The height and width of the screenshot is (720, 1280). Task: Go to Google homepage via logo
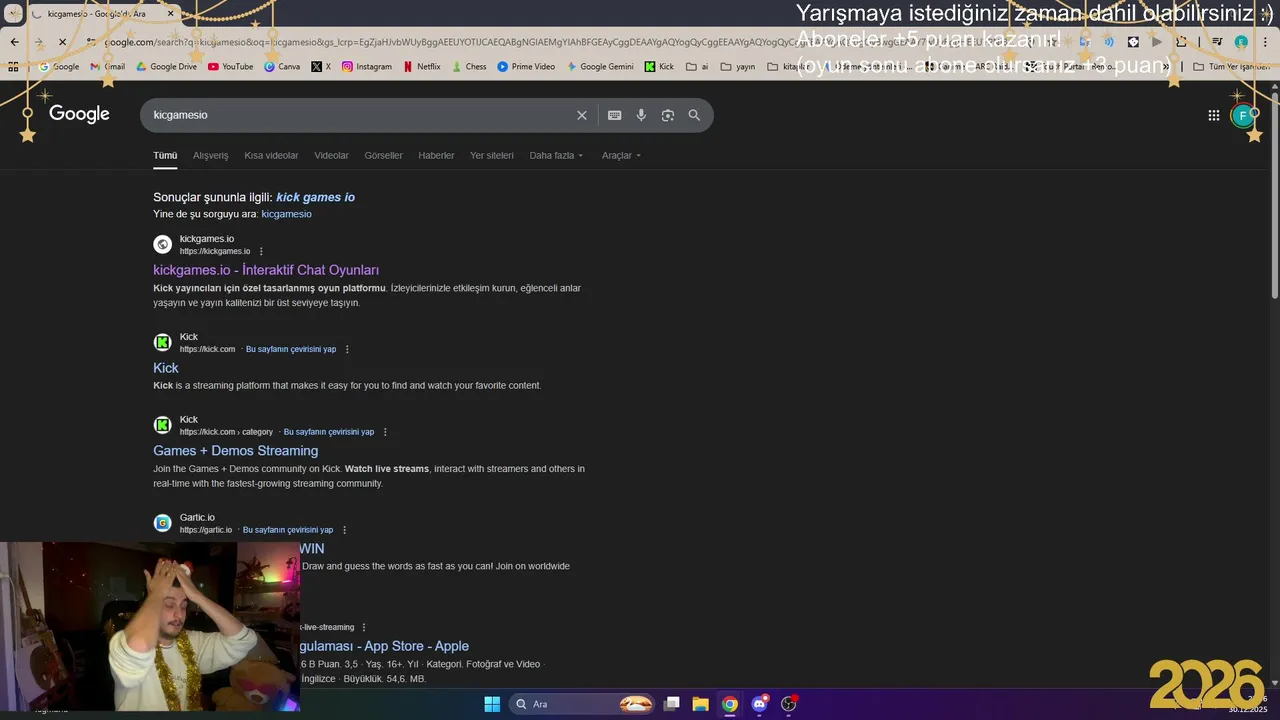point(80,114)
